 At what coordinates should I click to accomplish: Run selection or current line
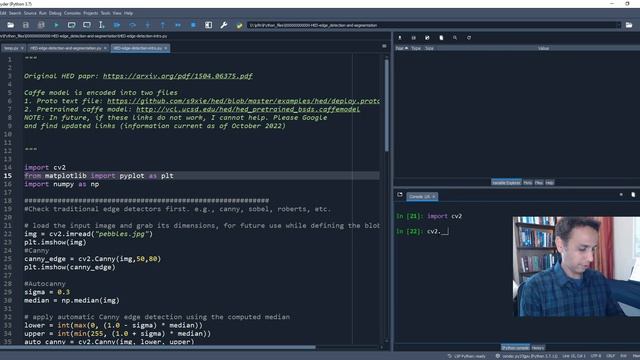pos(101,25)
